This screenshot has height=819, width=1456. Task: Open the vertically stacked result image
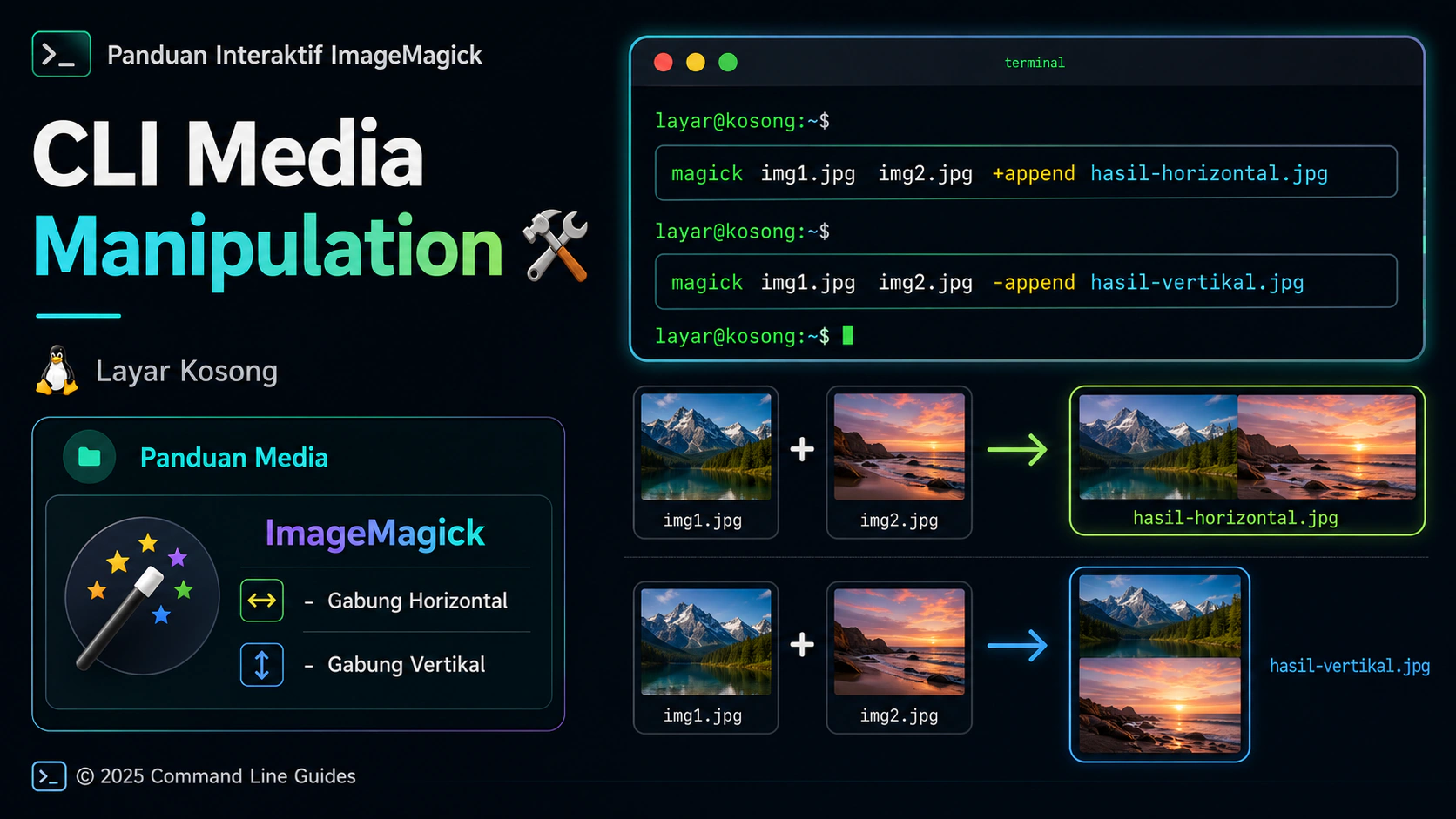click(1160, 664)
